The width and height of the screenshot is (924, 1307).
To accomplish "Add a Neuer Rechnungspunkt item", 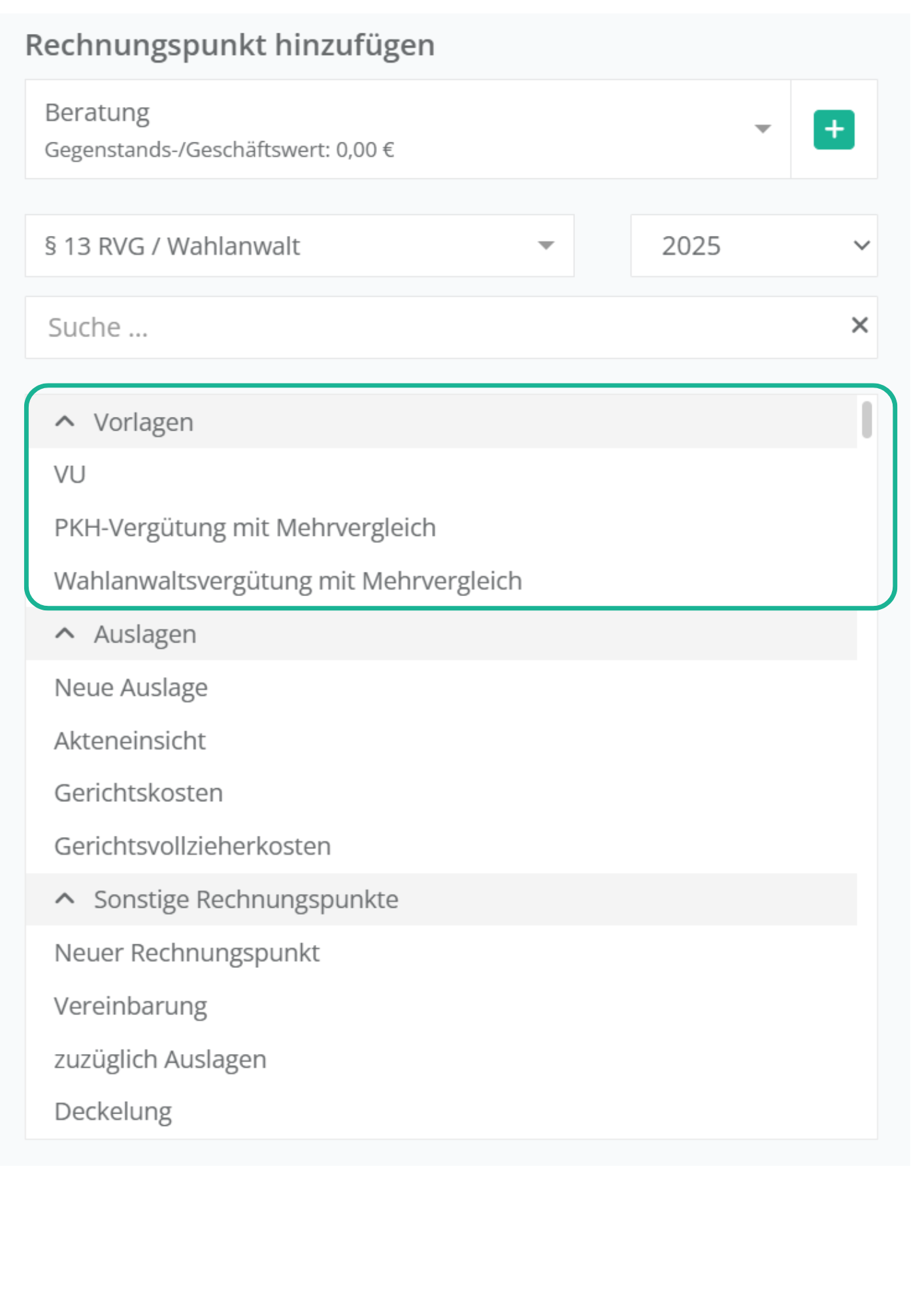I will pos(187,953).
